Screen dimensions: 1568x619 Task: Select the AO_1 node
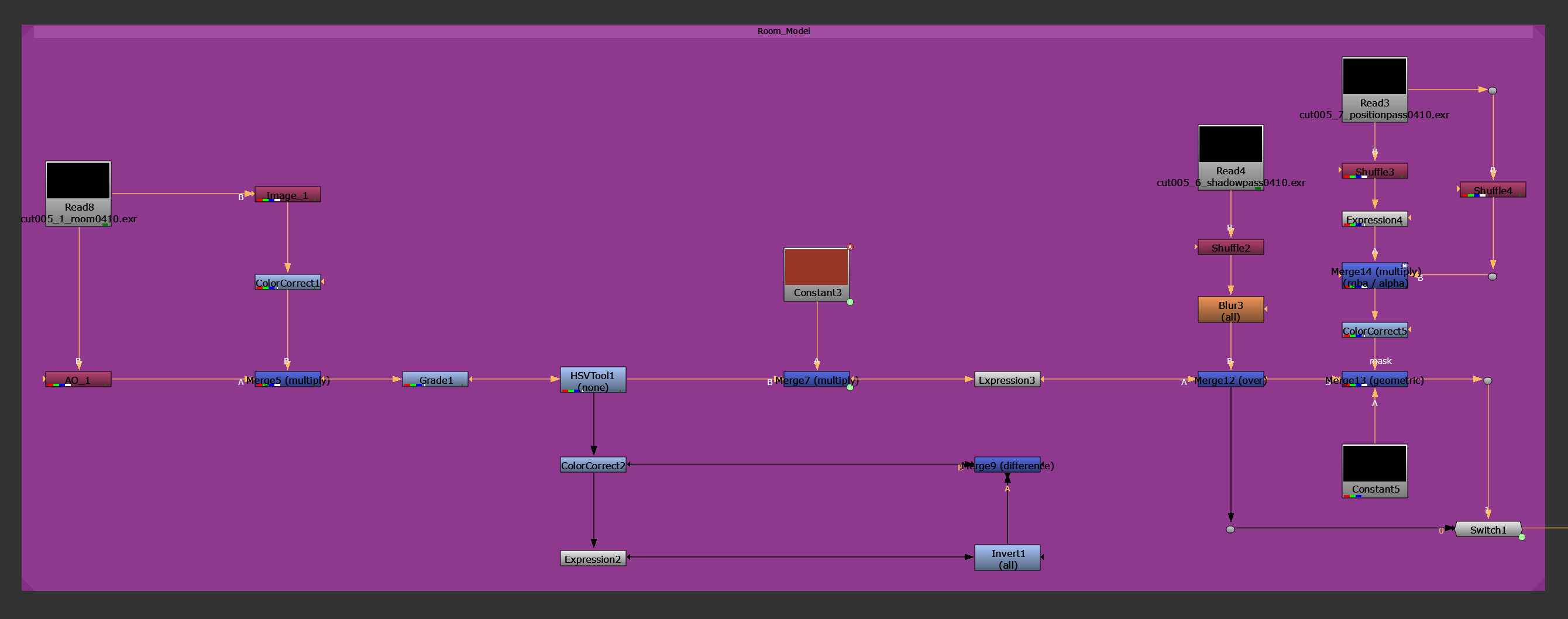pos(78,380)
